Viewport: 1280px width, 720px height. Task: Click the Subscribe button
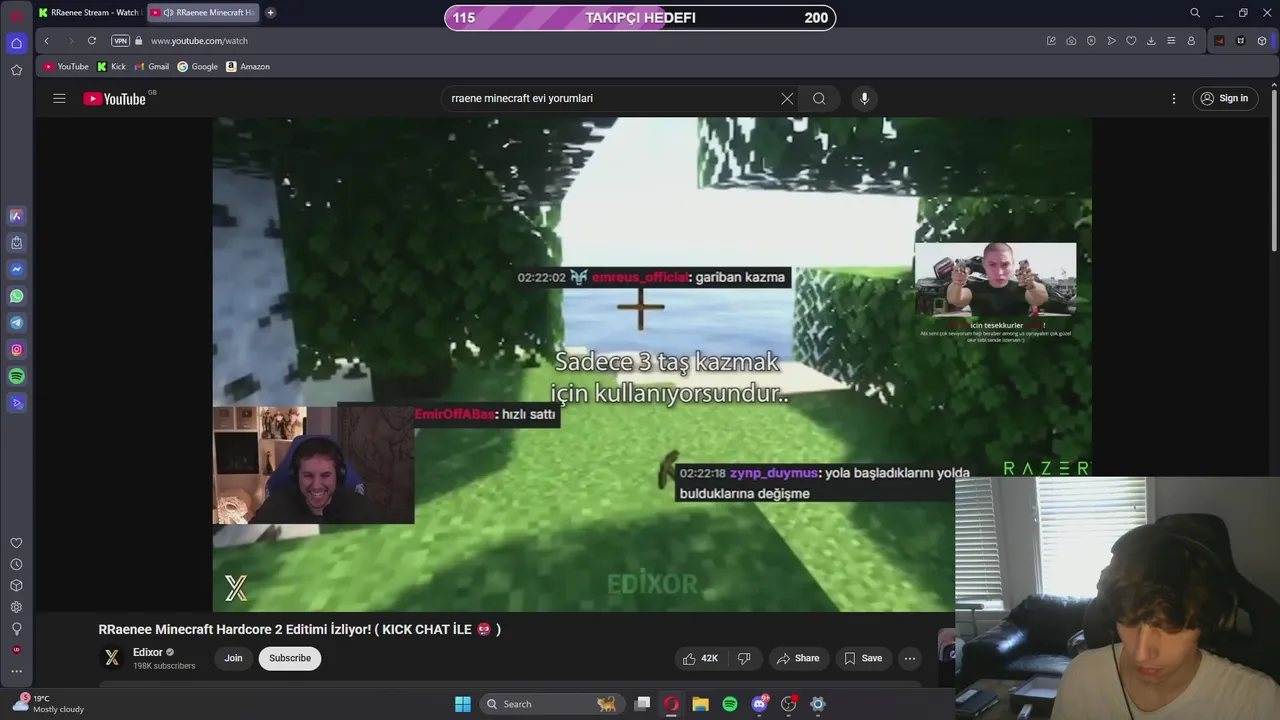click(290, 658)
